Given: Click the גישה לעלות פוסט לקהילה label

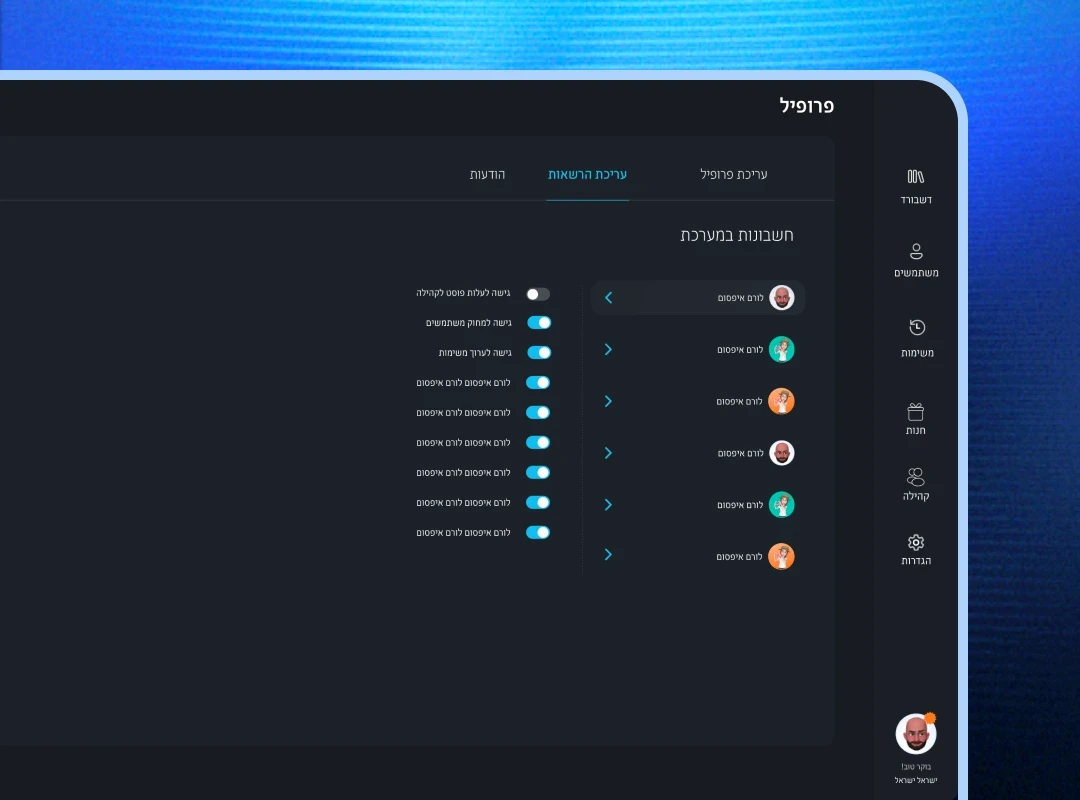Looking at the screenshot, I should coord(463,293).
